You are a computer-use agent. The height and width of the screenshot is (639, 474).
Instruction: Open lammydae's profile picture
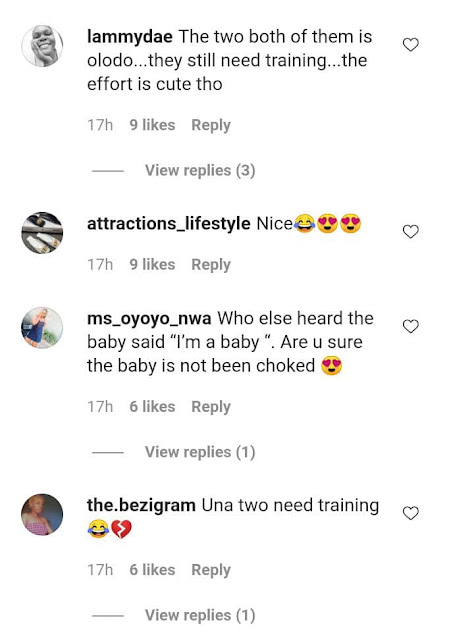click(x=42, y=46)
